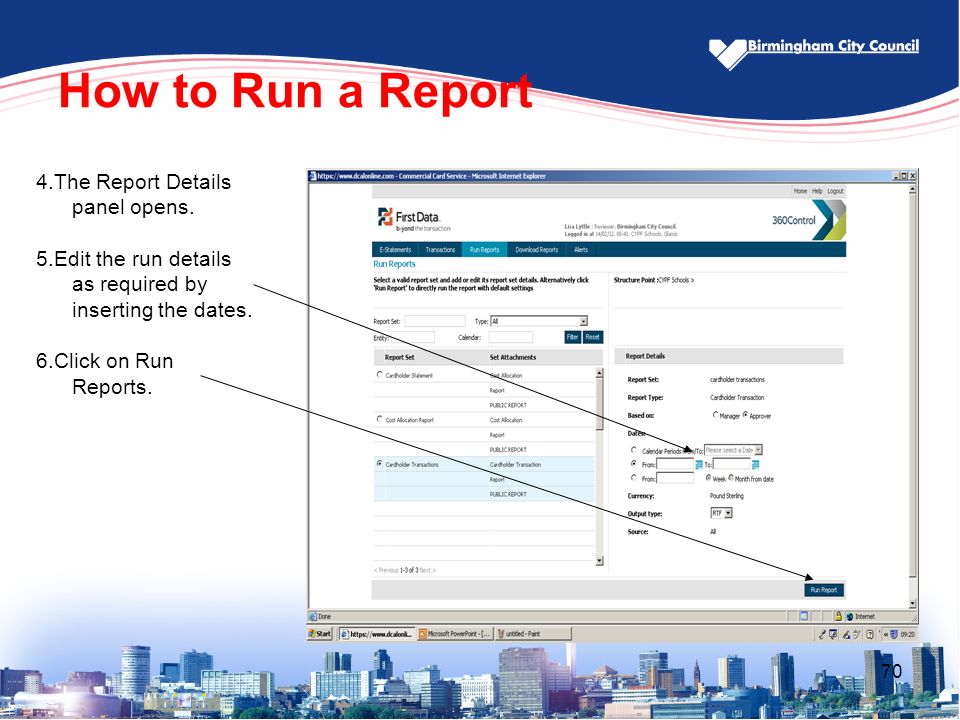Open the calendar icon beside the From date field

[x=699, y=465]
